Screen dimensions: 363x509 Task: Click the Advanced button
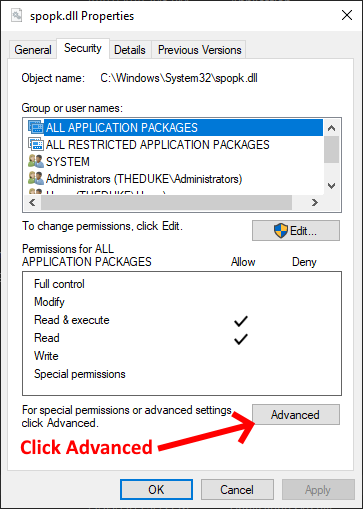coord(296,415)
